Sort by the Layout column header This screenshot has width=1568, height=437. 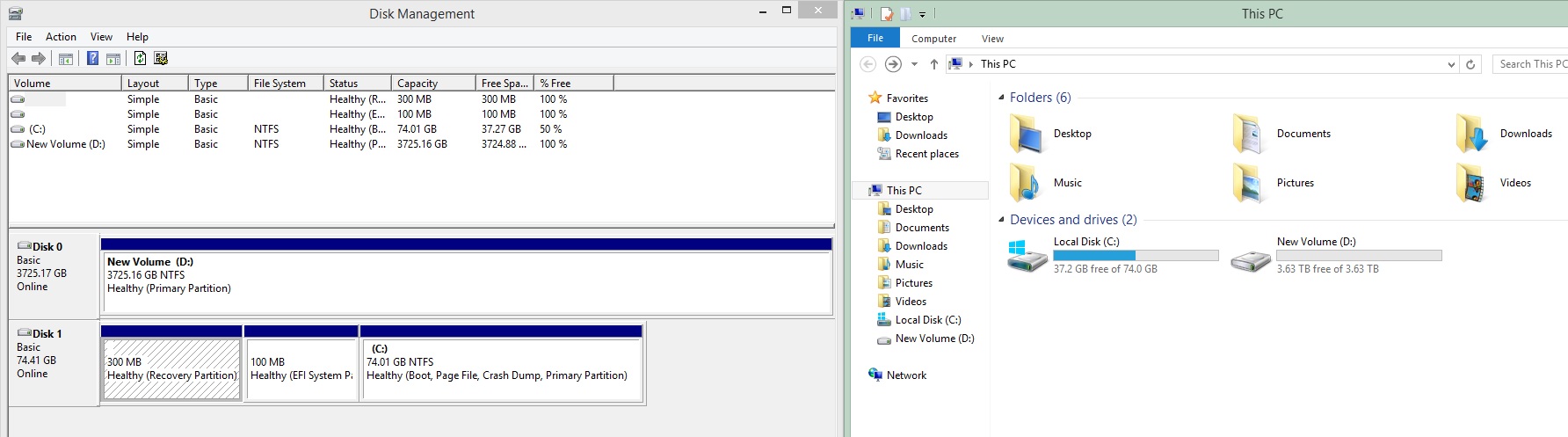(x=155, y=84)
